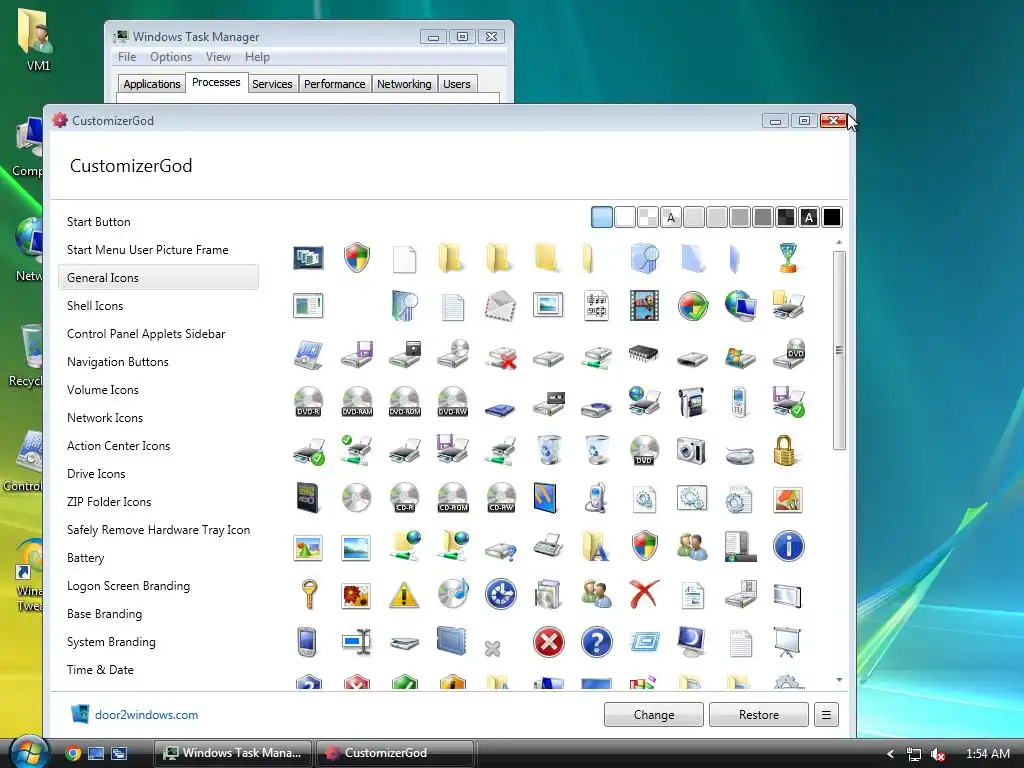Select the security shield icon in first row
The height and width of the screenshot is (768, 1024).
tap(357, 257)
